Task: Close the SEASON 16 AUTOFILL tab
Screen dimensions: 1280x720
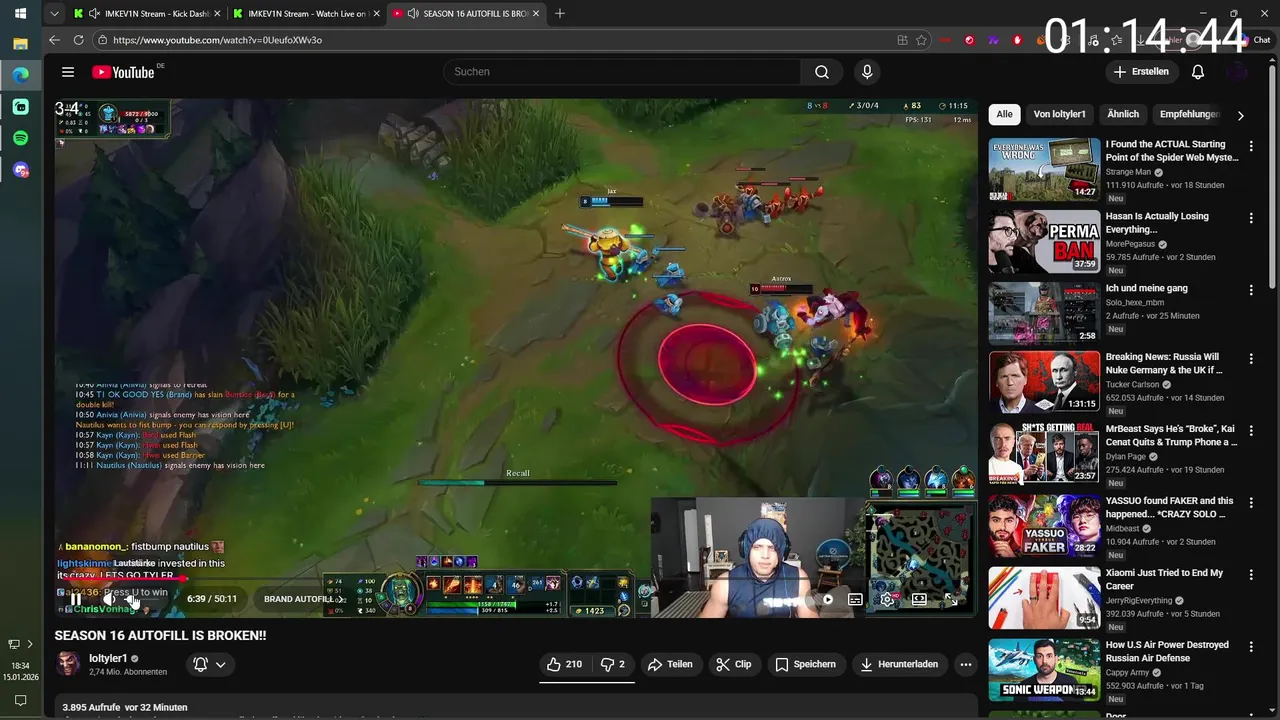Action: (536, 14)
